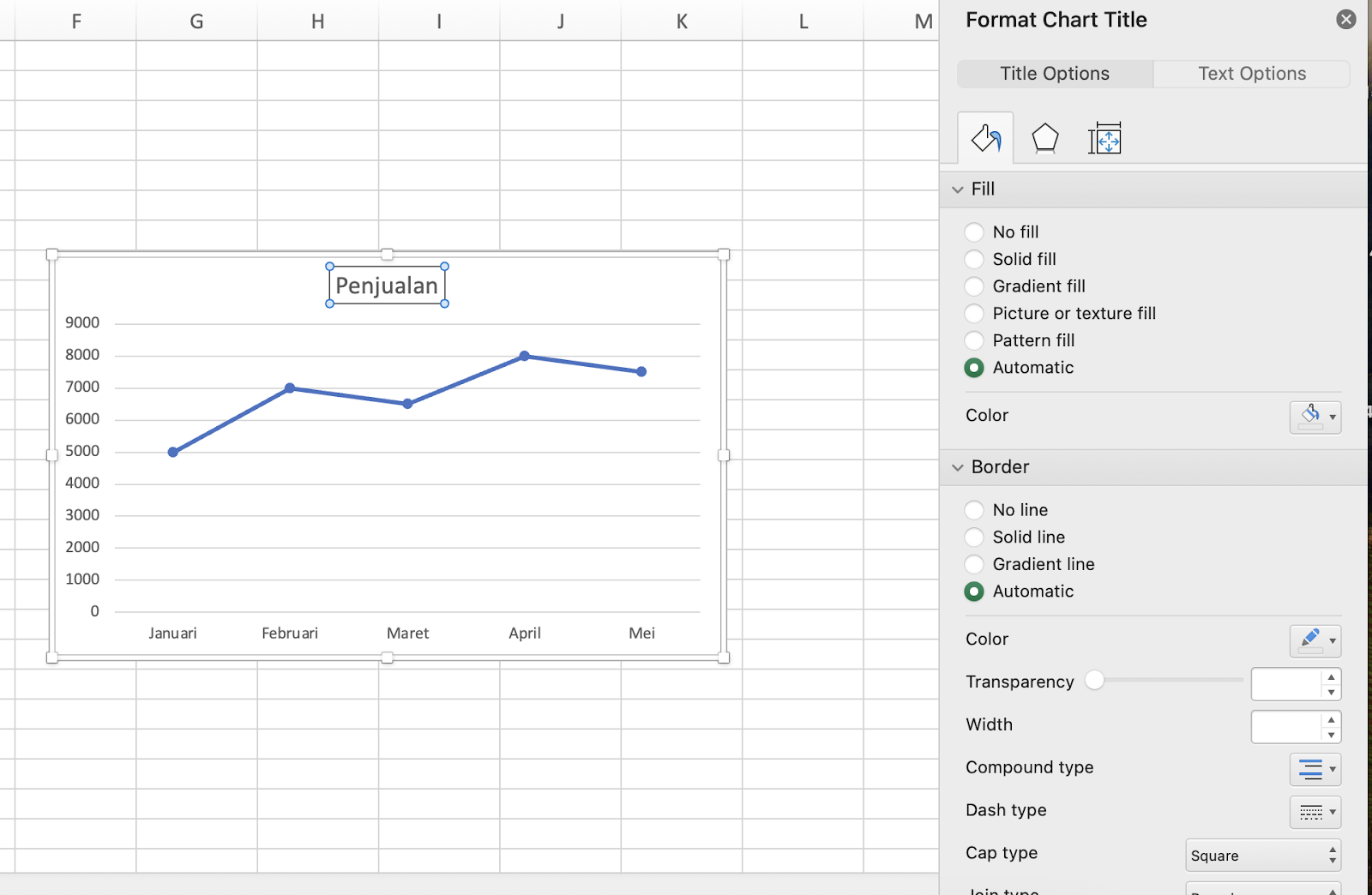The width and height of the screenshot is (1372, 895).
Task: Open the Fill color paint bucket picker
Action: [x=1315, y=417]
